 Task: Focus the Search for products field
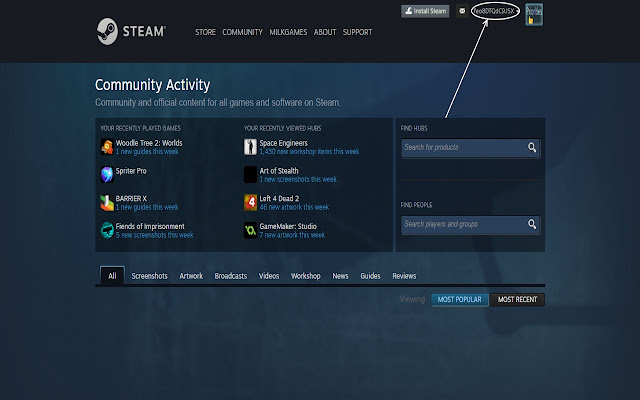click(x=471, y=148)
